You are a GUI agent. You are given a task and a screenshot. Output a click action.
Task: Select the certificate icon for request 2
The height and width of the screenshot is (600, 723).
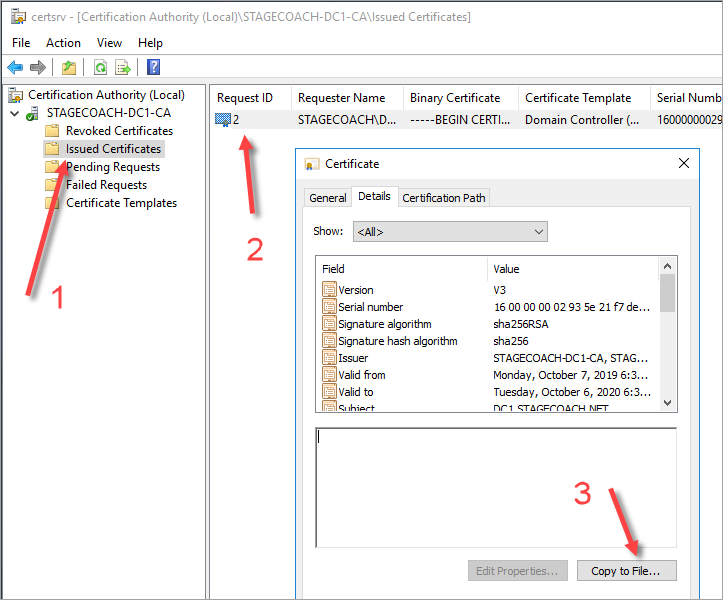pyautogui.click(x=223, y=120)
